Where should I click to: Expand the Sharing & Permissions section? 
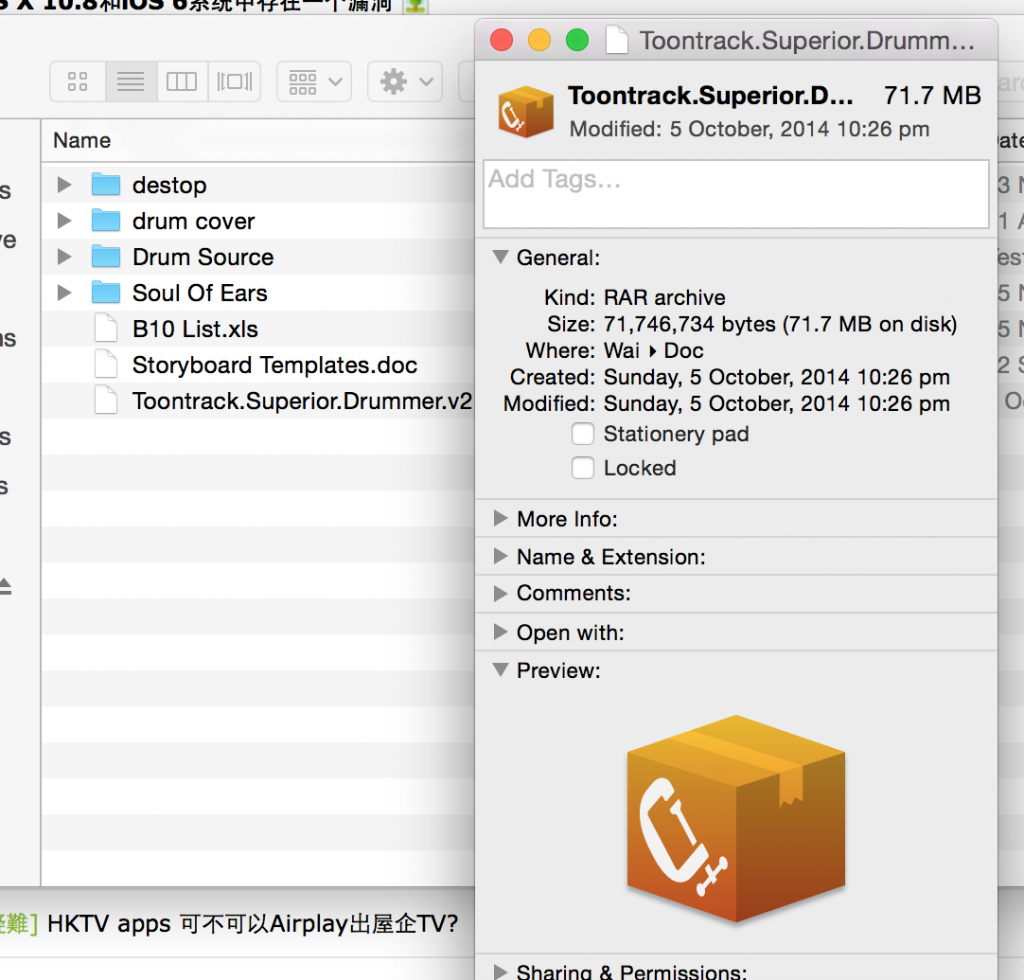pyautogui.click(x=501, y=972)
